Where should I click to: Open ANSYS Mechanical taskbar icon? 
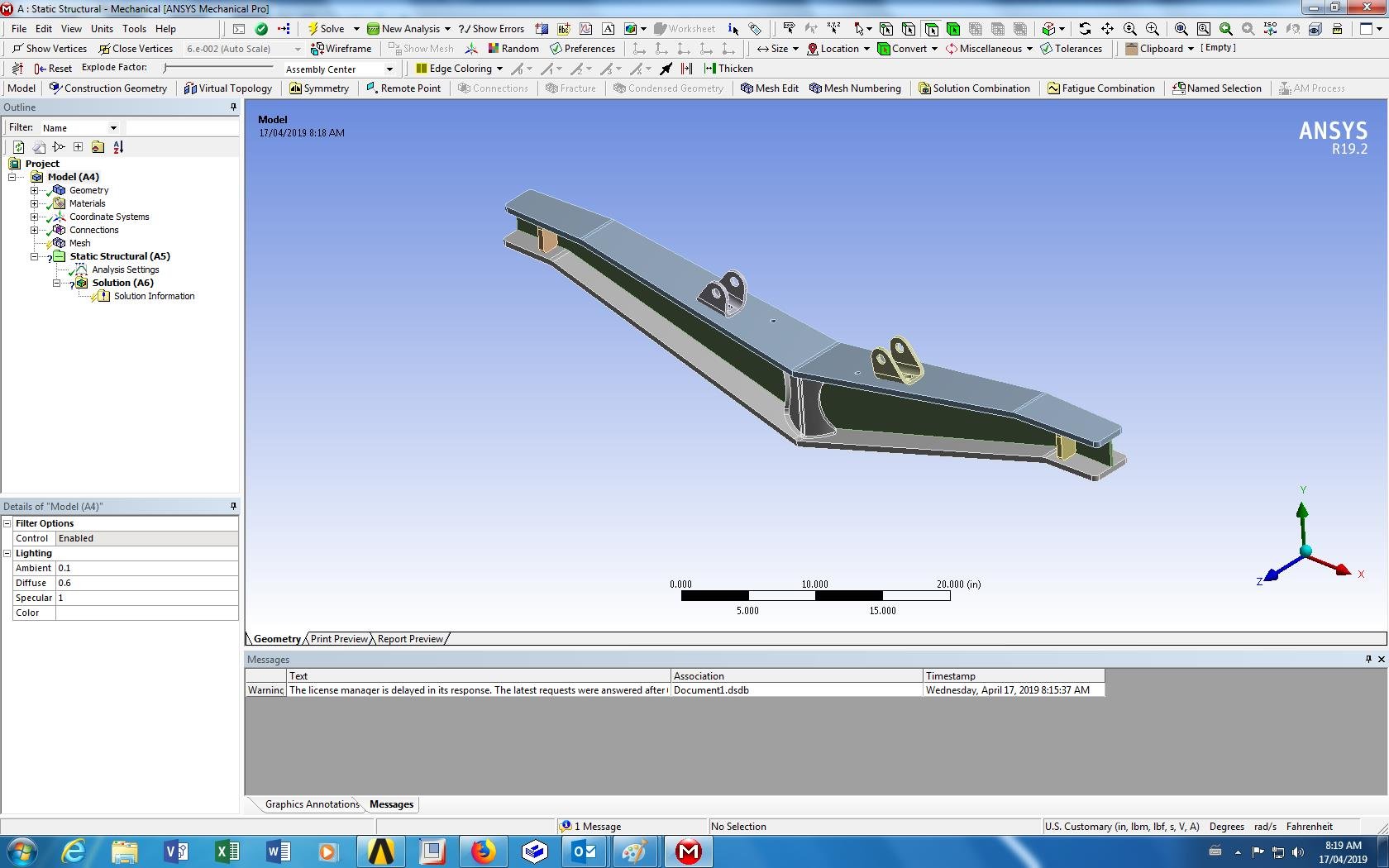pyautogui.click(x=688, y=851)
